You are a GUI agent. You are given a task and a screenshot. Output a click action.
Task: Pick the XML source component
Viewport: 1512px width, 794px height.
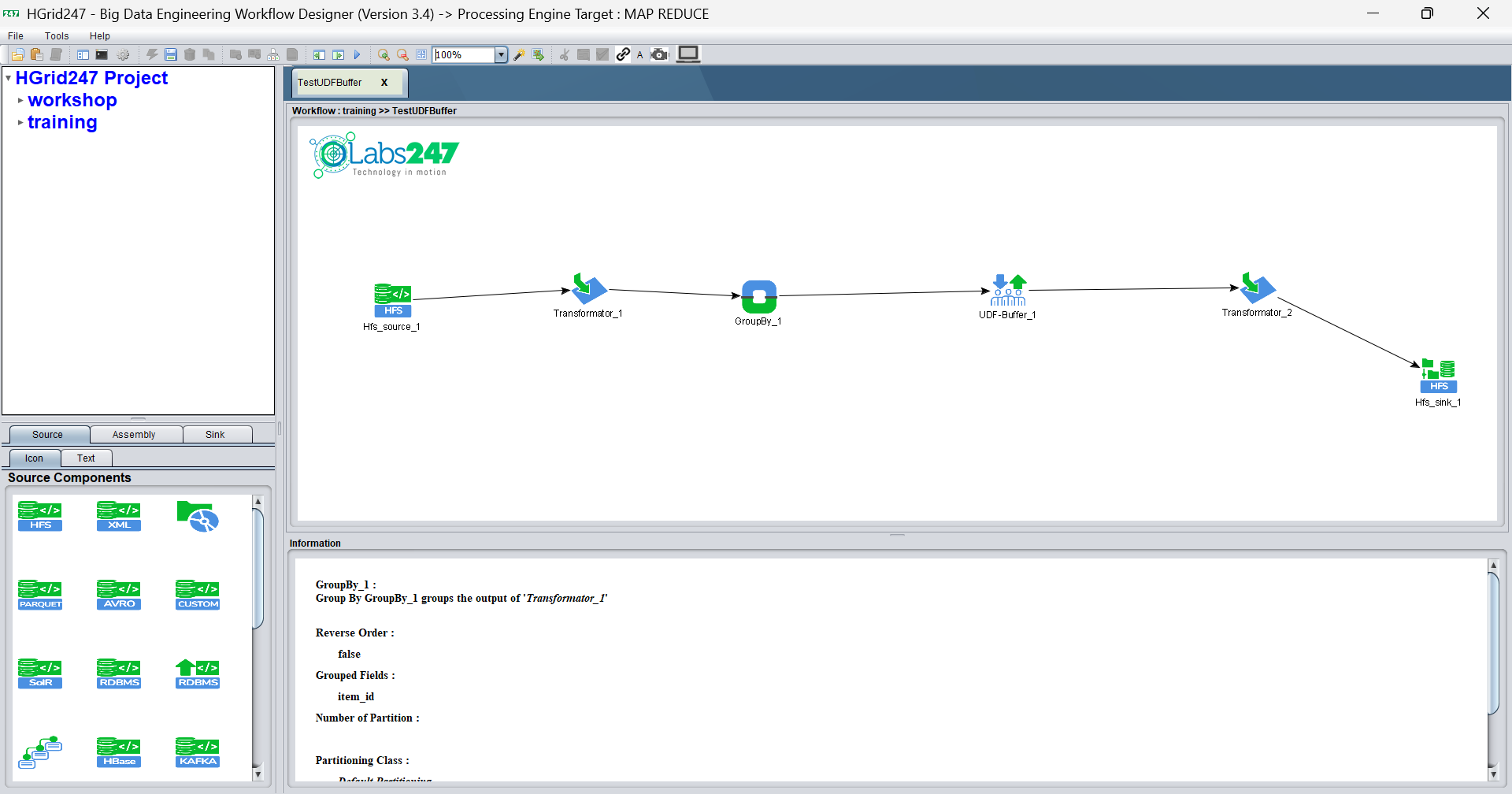click(119, 516)
